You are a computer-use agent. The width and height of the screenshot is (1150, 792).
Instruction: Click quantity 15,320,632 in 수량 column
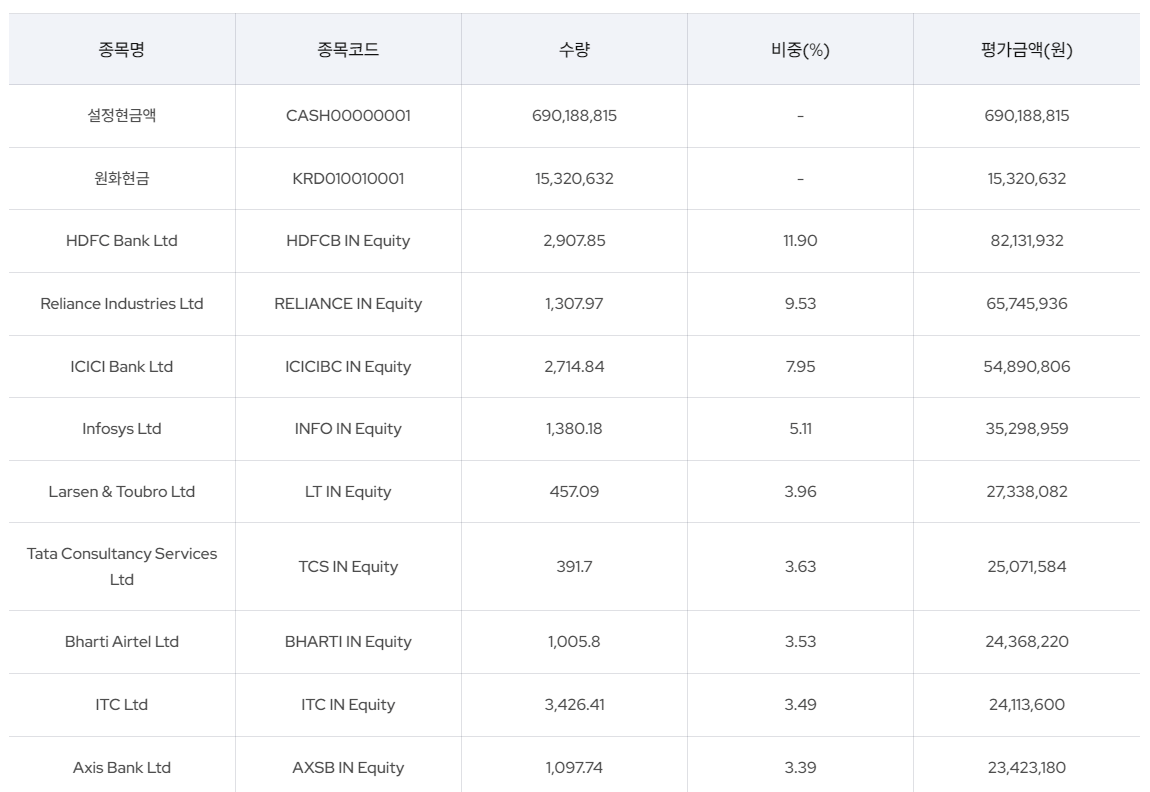point(574,179)
